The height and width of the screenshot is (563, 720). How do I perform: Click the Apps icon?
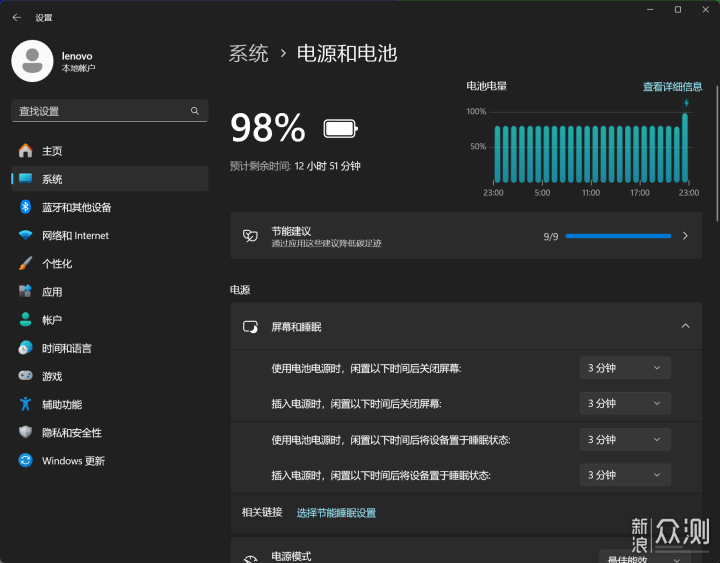click(25, 292)
